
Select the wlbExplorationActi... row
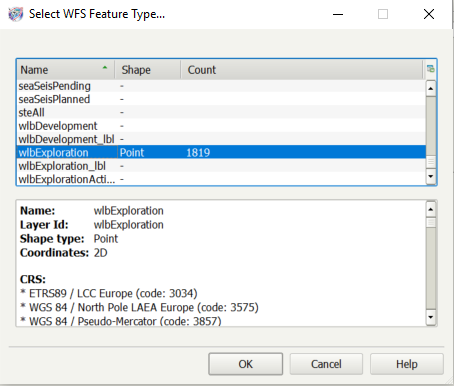[221, 179]
